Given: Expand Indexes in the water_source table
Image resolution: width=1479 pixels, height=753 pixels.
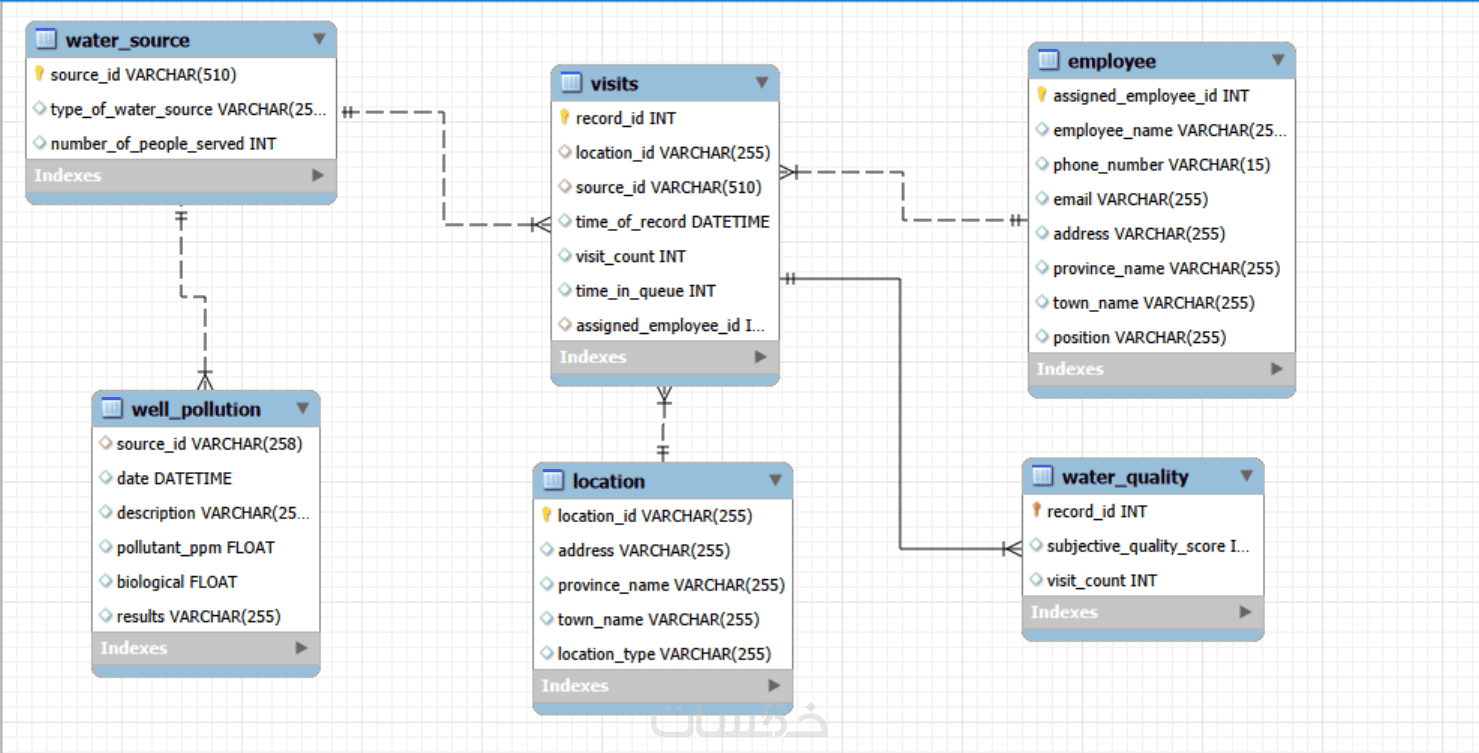Looking at the screenshot, I should click(318, 175).
